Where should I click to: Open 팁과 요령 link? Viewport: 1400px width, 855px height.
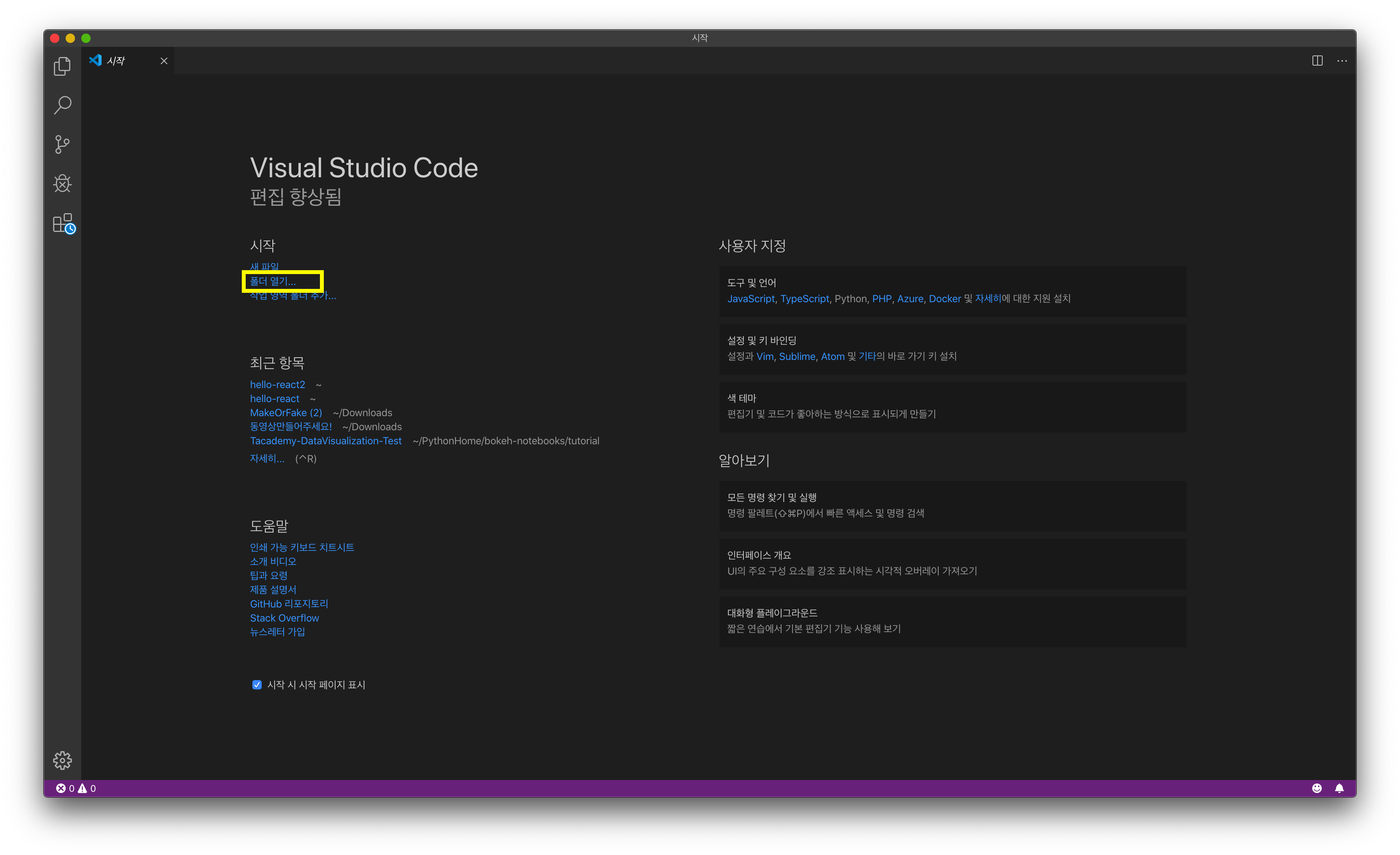(269, 575)
